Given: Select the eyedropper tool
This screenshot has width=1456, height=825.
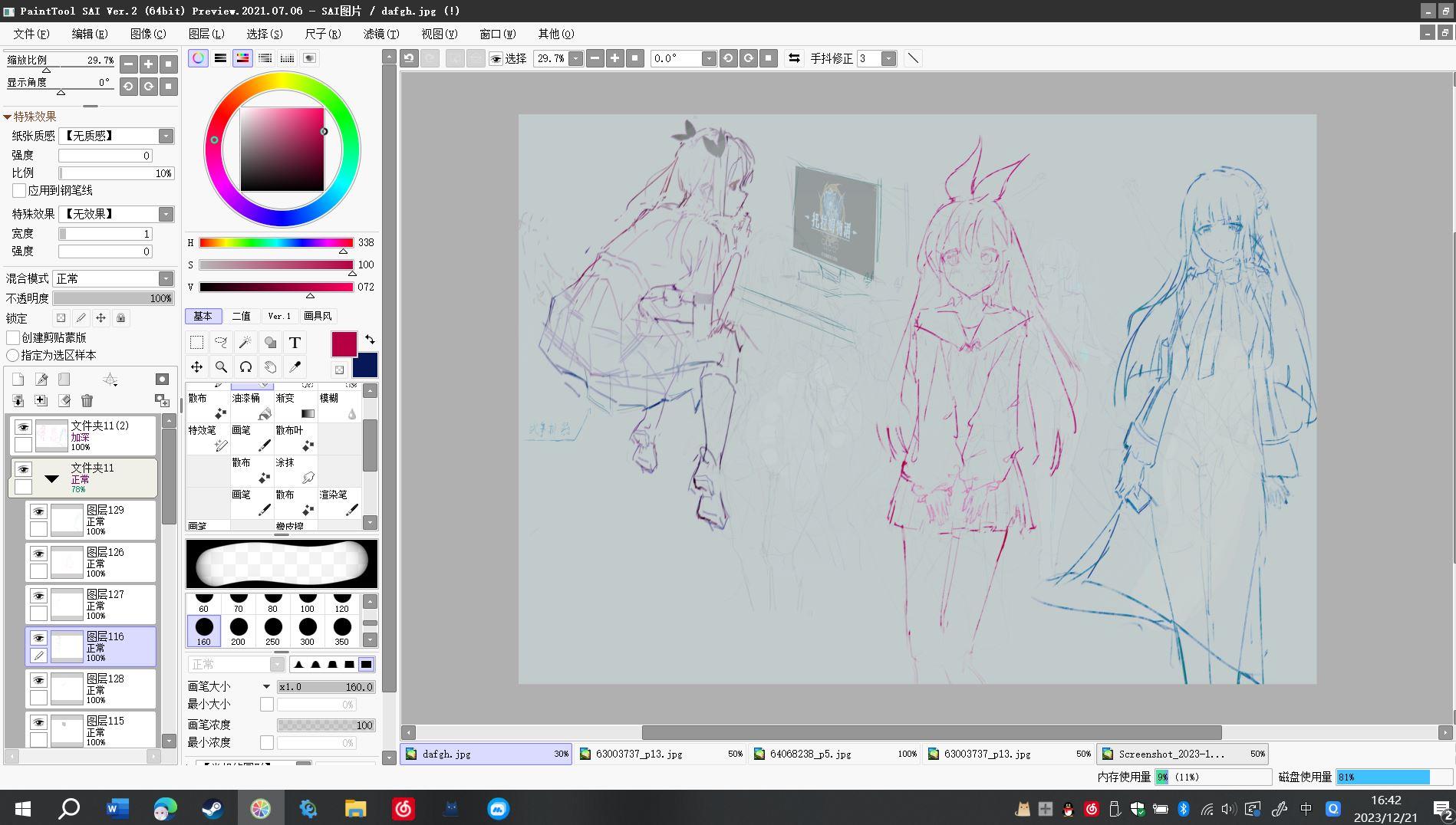Looking at the screenshot, I should click(295, 367).
